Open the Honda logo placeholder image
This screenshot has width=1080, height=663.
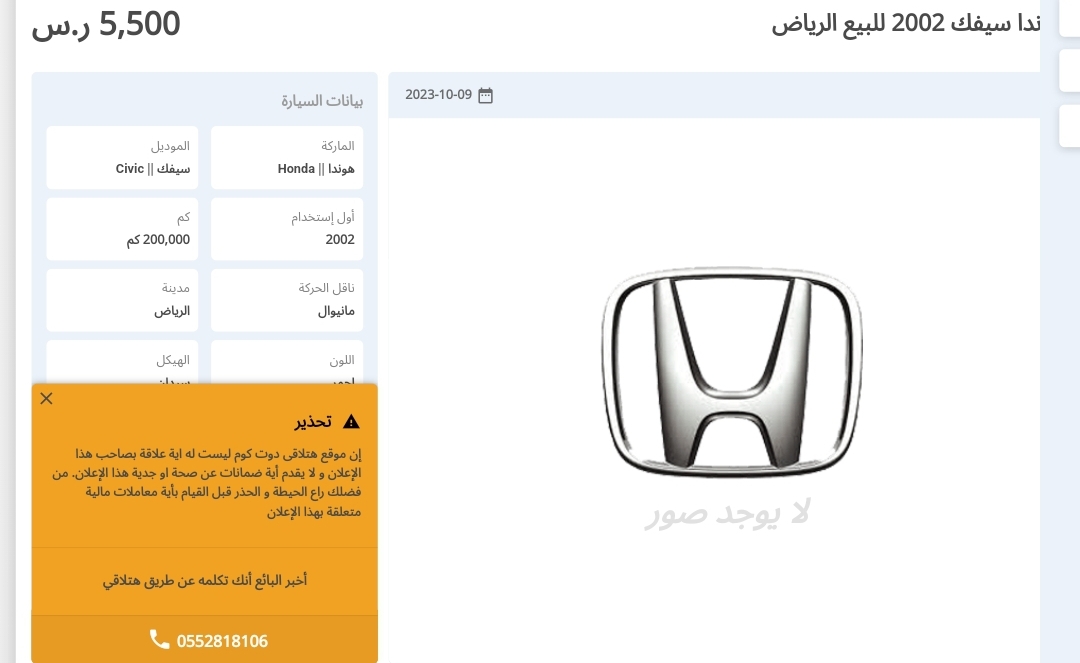click(x=731, y=372)
